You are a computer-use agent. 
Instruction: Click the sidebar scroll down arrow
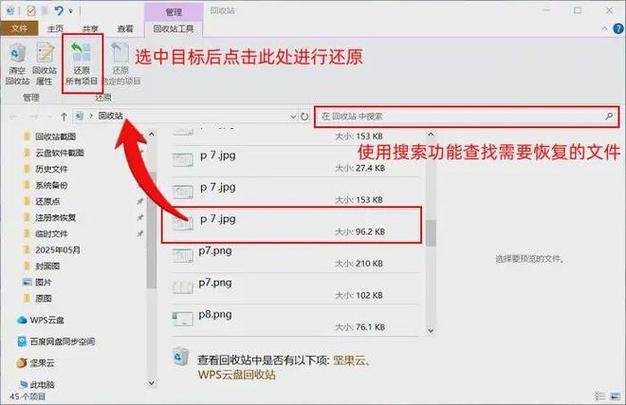tap(151, 383)
